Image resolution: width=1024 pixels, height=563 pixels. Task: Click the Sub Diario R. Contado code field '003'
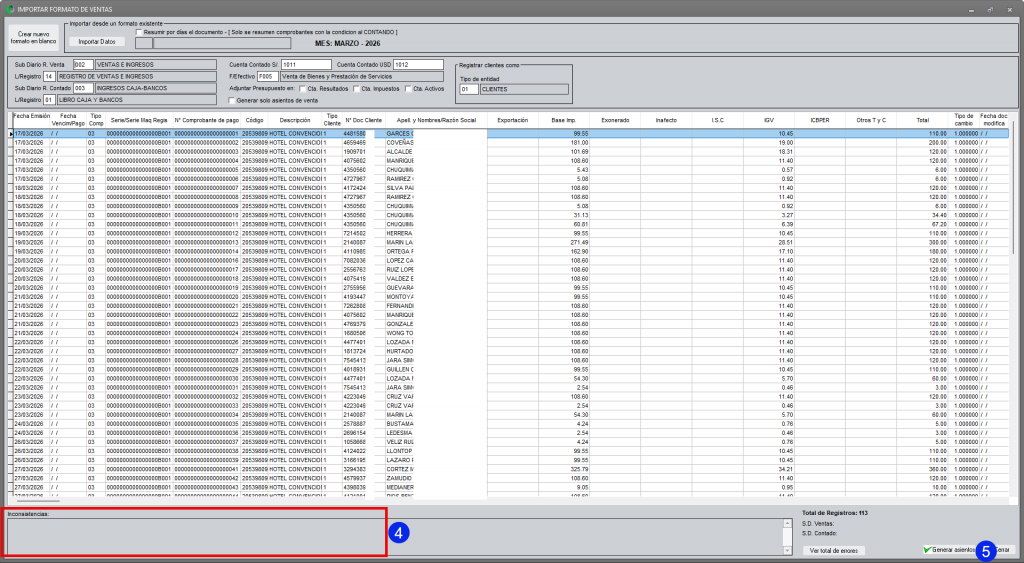pos(83,88)
